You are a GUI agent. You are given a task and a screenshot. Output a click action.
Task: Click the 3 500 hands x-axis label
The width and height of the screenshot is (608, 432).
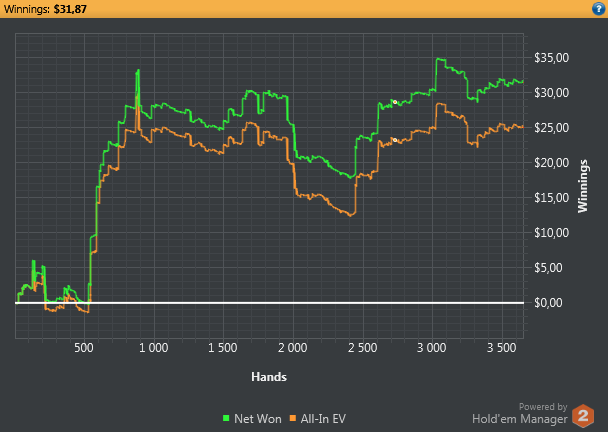pos(501,348)
